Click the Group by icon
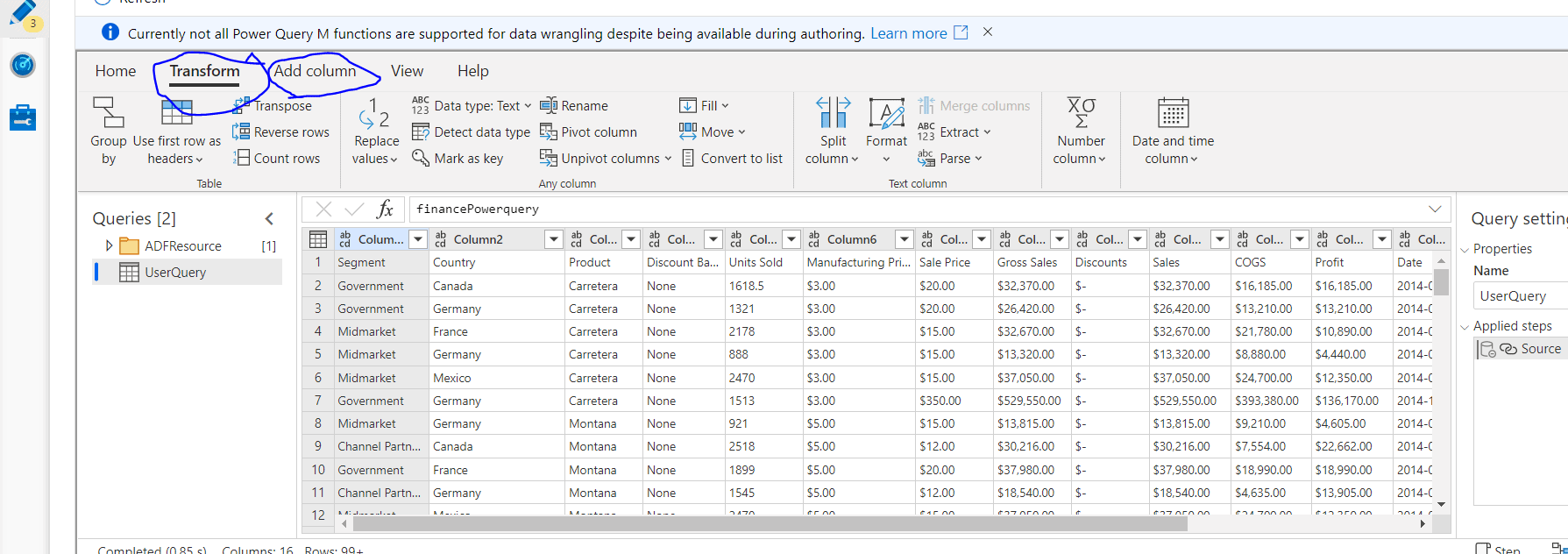The image size is (1568, 554). pos(108,114)
